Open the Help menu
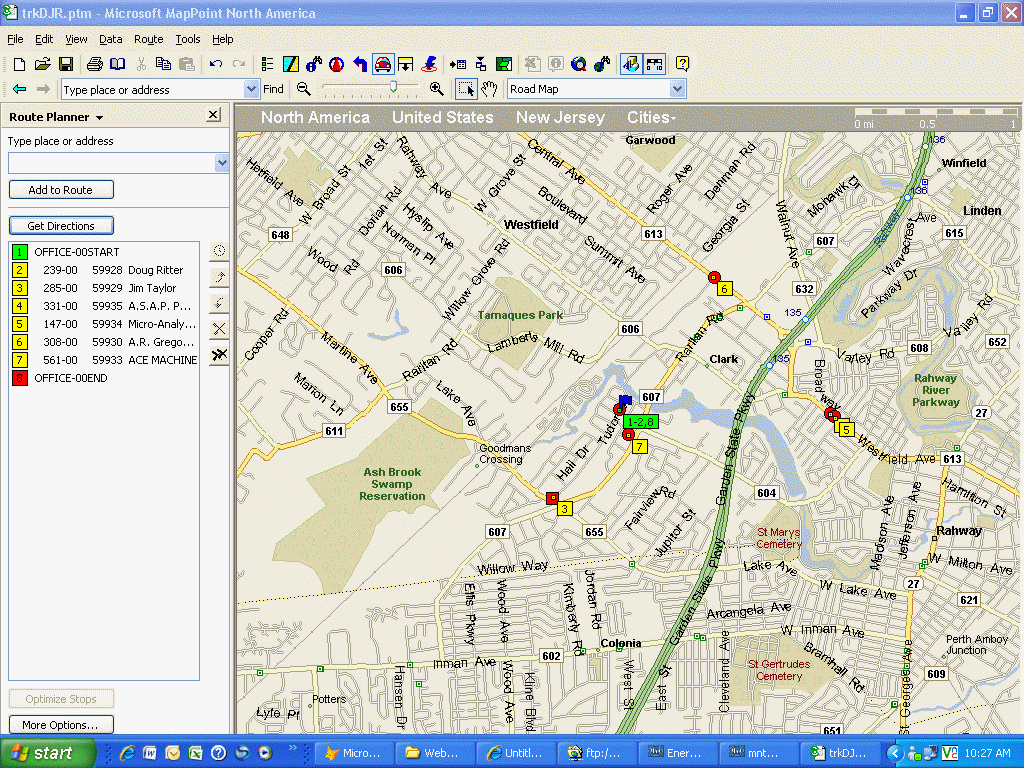1024x768 pixels. point(222,39)
